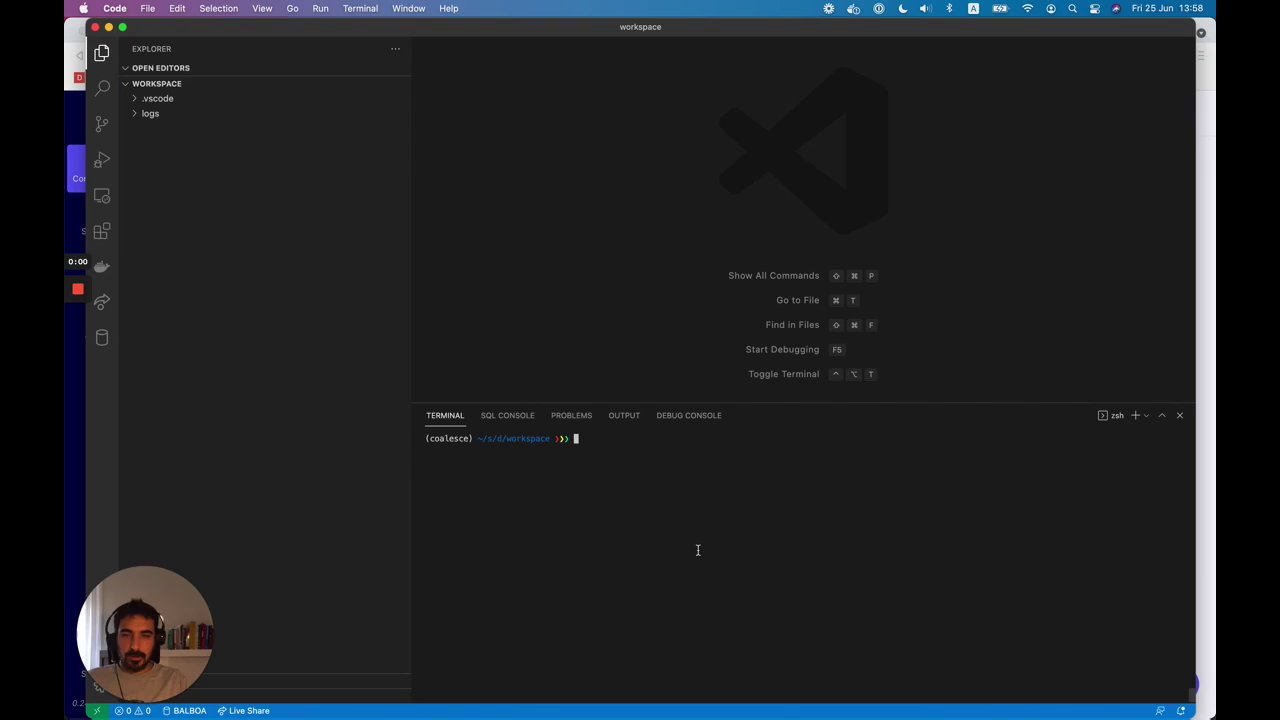
Task: Click the input source A icon
Action: [973, 9]
